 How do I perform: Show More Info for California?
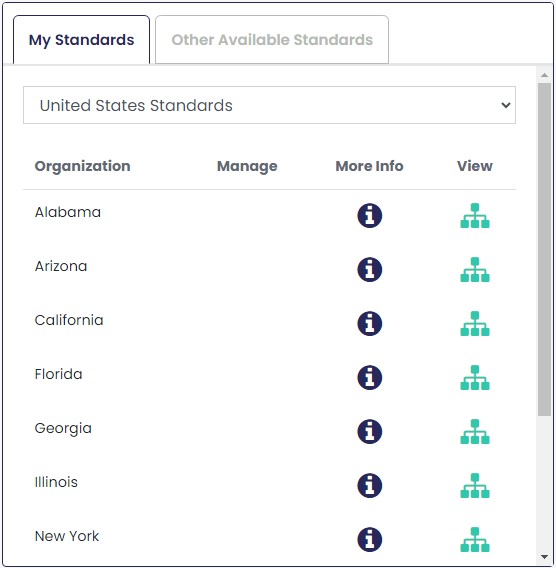369,323
